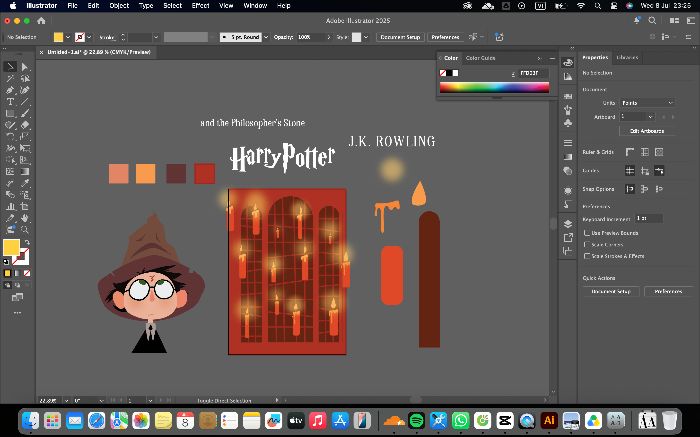This screenshot has height=437, width=700.
Task: Choose the Type tool
Action: (x=10, y=102)
